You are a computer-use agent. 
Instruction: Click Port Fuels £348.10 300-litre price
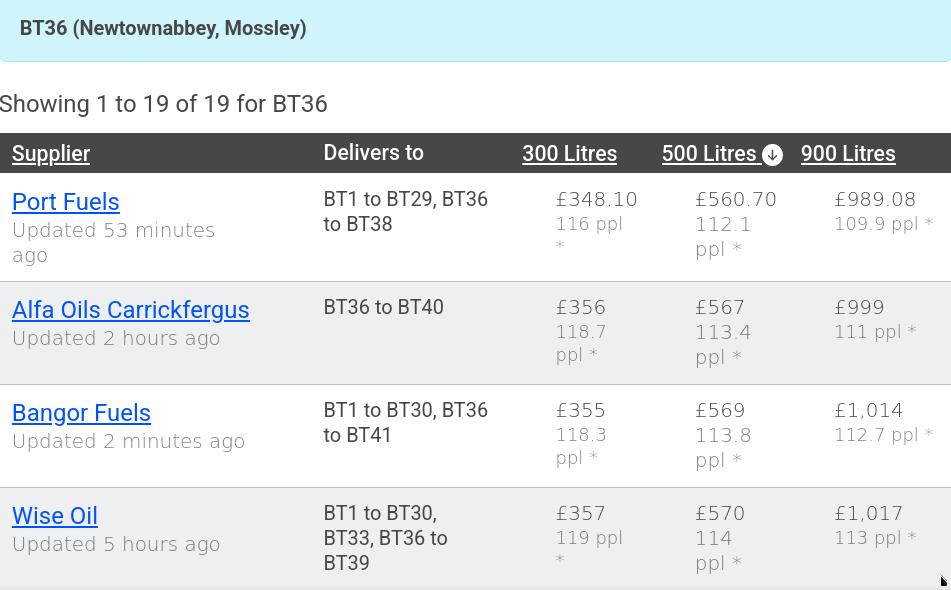click(597, 200)
